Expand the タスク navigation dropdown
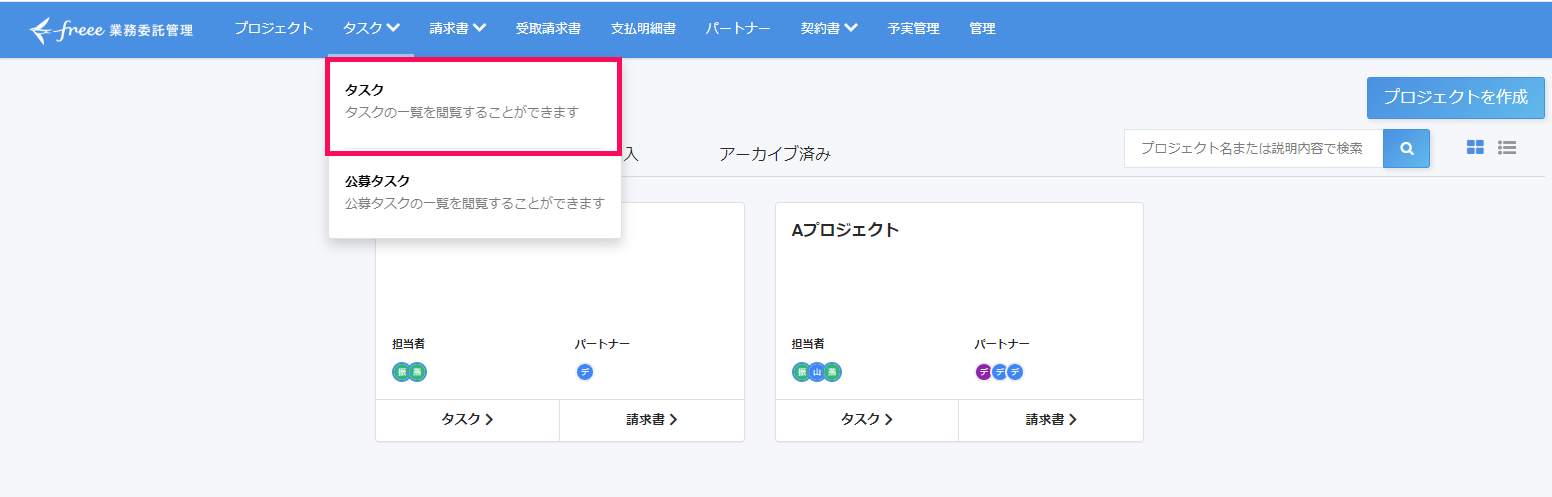 click(x=371, y=28)
